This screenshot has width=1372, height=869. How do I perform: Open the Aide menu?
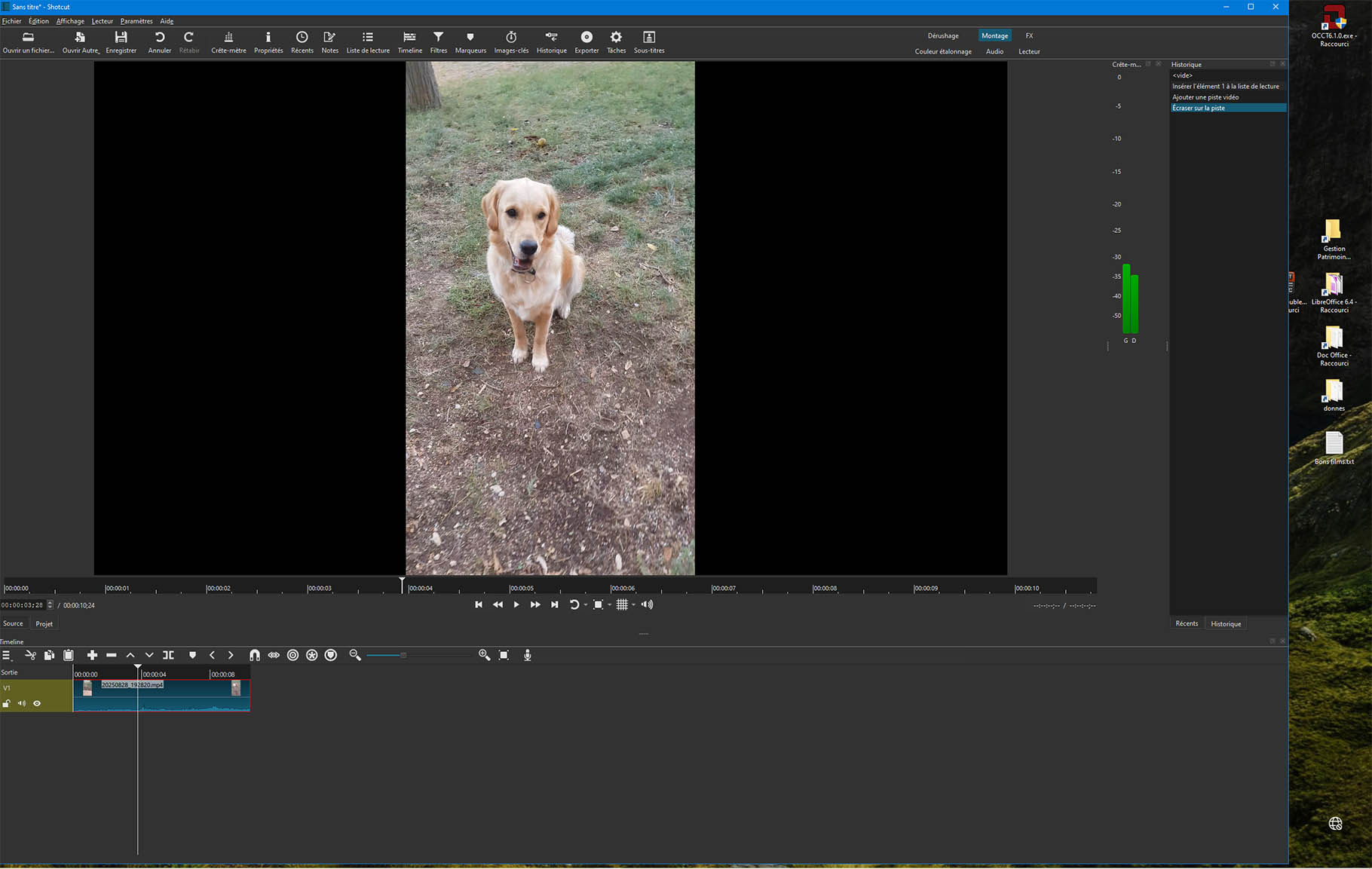coord(167,21)
